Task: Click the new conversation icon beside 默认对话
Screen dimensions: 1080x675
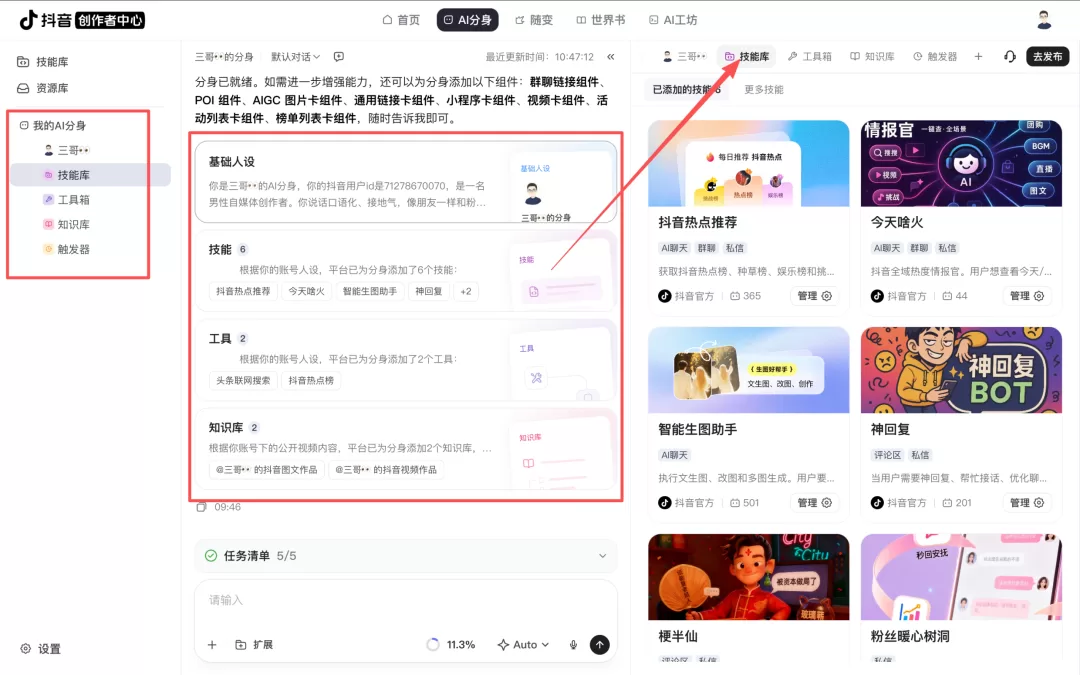Action: (x=339, y=56)
